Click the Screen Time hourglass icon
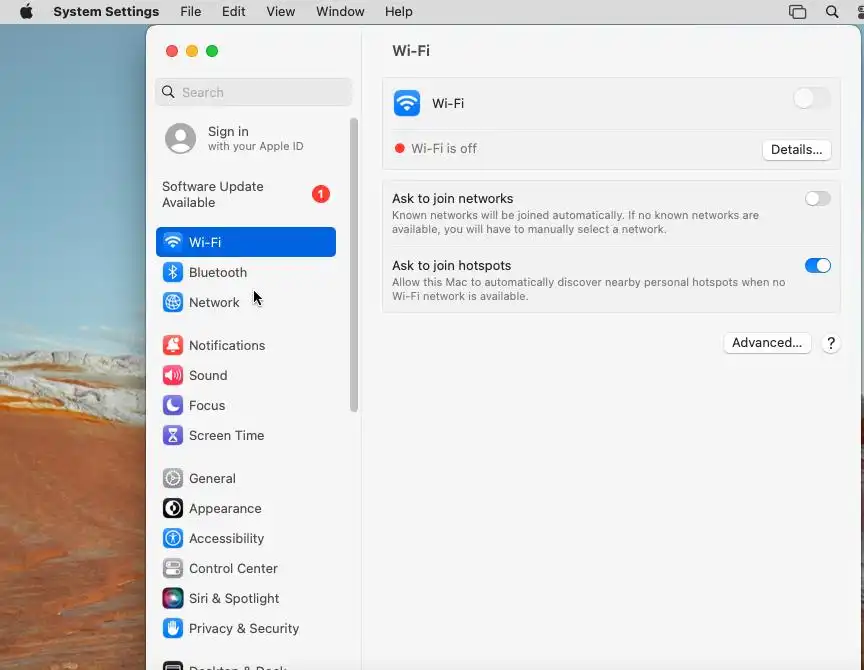 (x=173, y=435)
